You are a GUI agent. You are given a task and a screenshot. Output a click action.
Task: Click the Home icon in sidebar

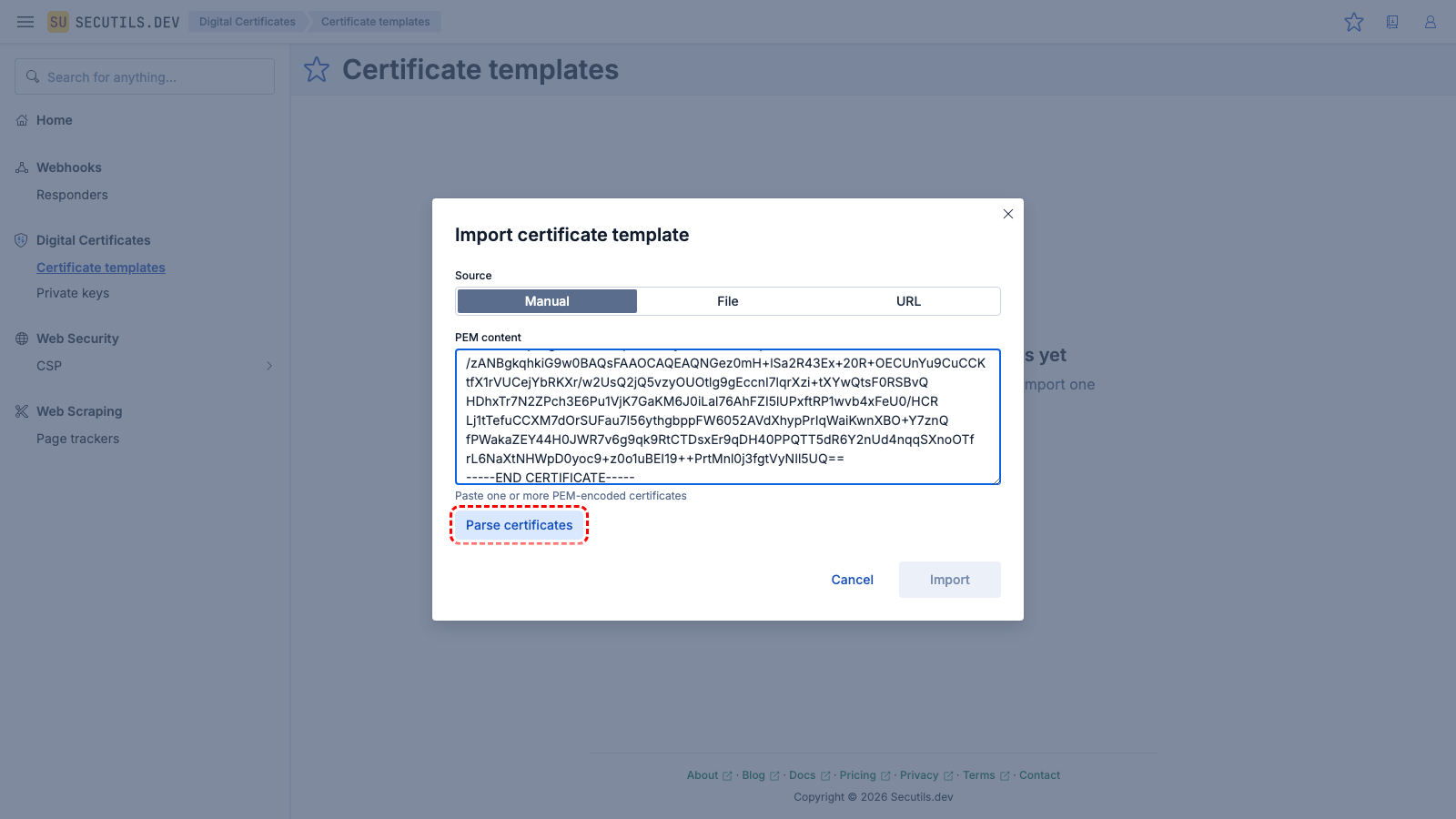[x=22, y=120]
